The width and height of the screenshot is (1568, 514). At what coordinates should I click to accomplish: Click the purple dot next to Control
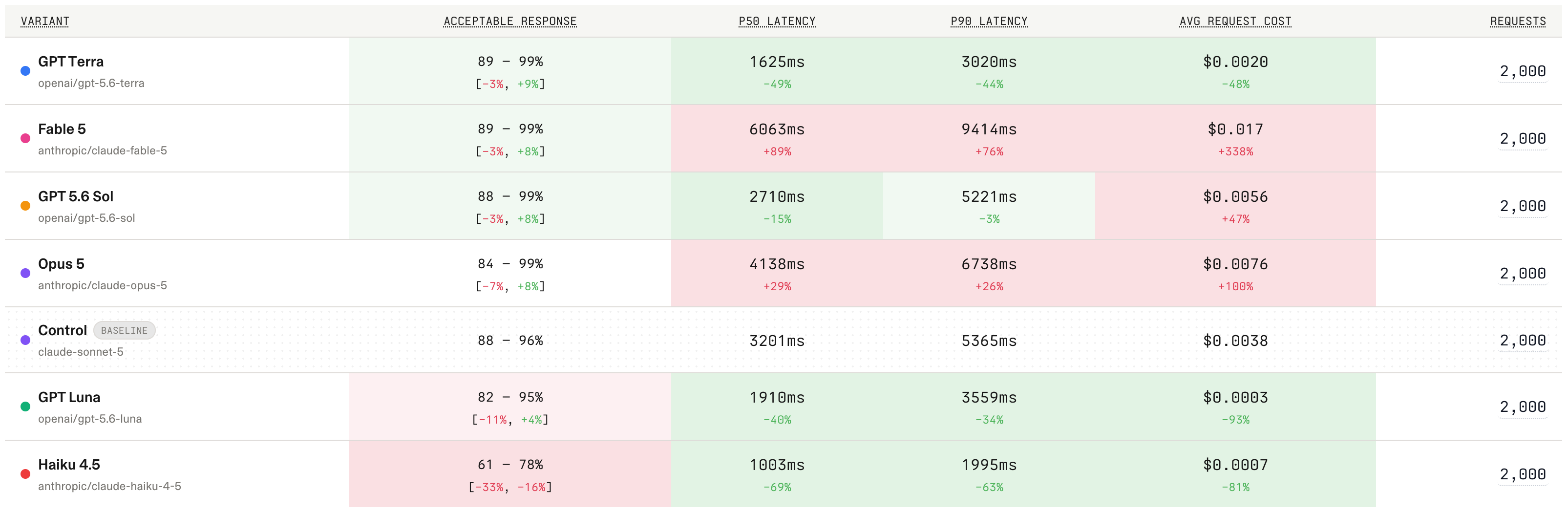[25, 341]
